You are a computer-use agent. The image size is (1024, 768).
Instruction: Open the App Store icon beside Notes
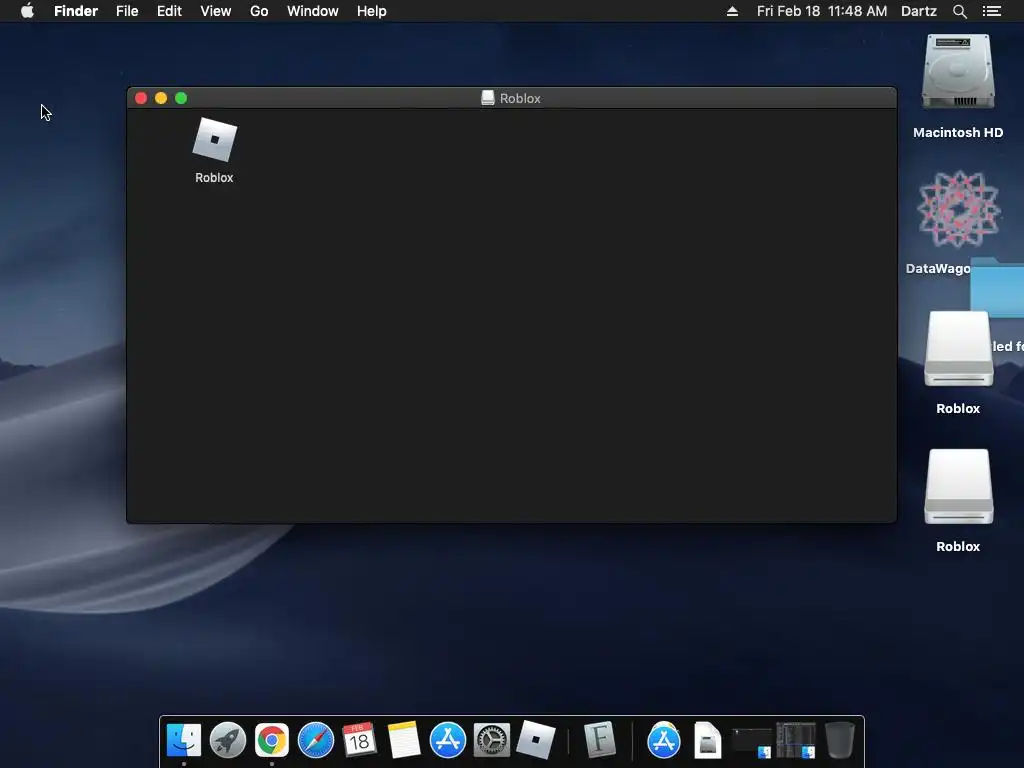click(x=448, y=740)
